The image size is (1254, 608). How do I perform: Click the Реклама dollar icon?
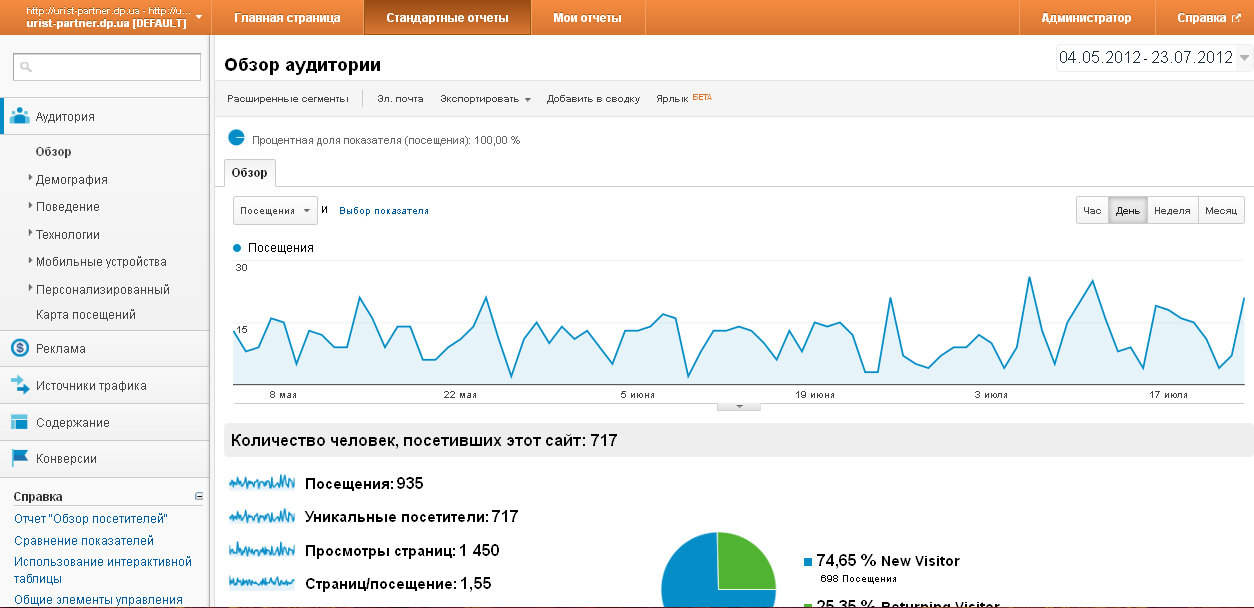coord(19,348)
